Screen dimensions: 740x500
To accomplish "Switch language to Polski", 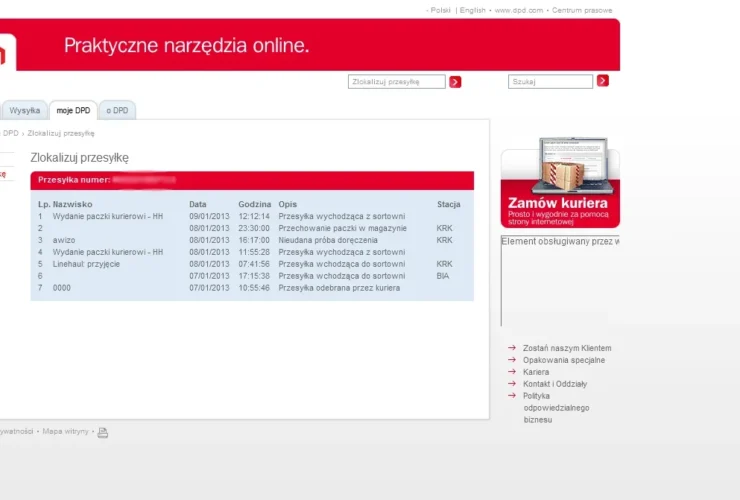I will pyautogui.click(x=440, y=10).
